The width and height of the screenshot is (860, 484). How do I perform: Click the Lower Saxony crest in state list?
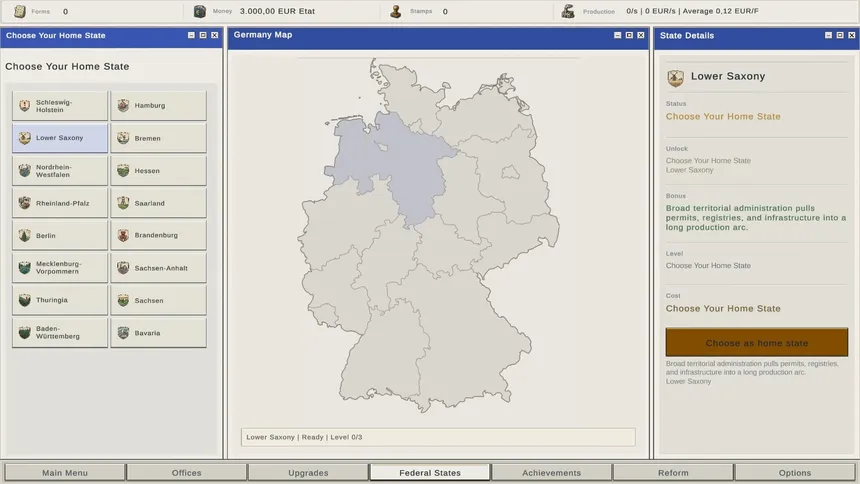(x=25, y=138)
